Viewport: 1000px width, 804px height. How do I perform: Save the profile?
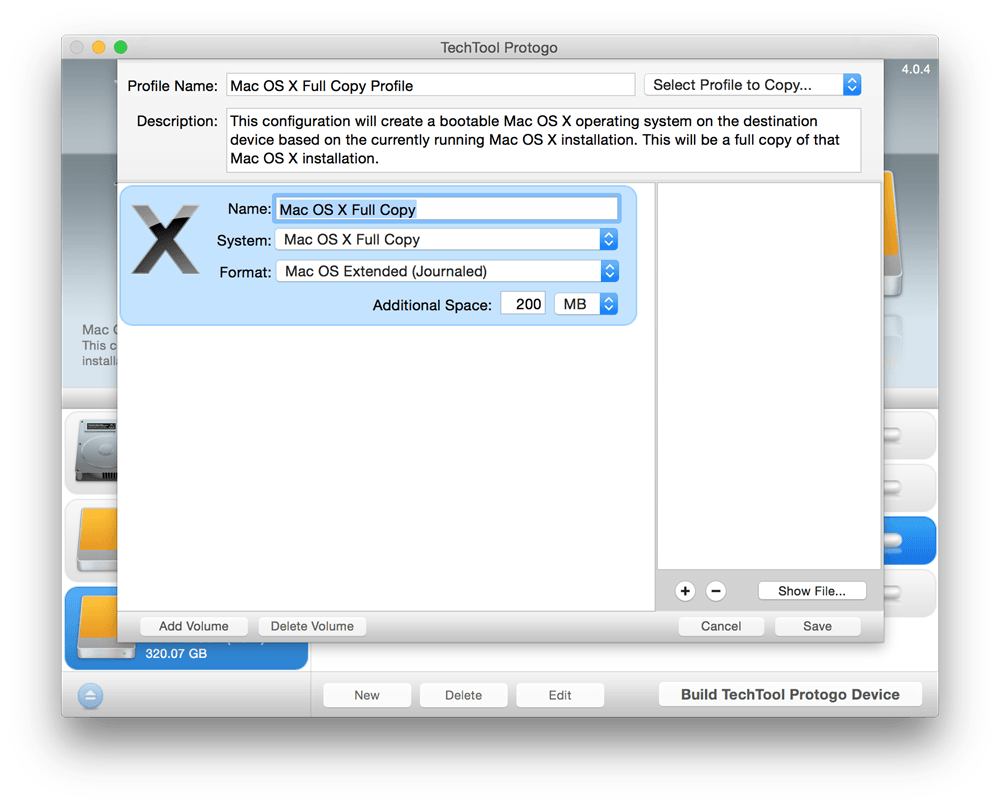818,626
